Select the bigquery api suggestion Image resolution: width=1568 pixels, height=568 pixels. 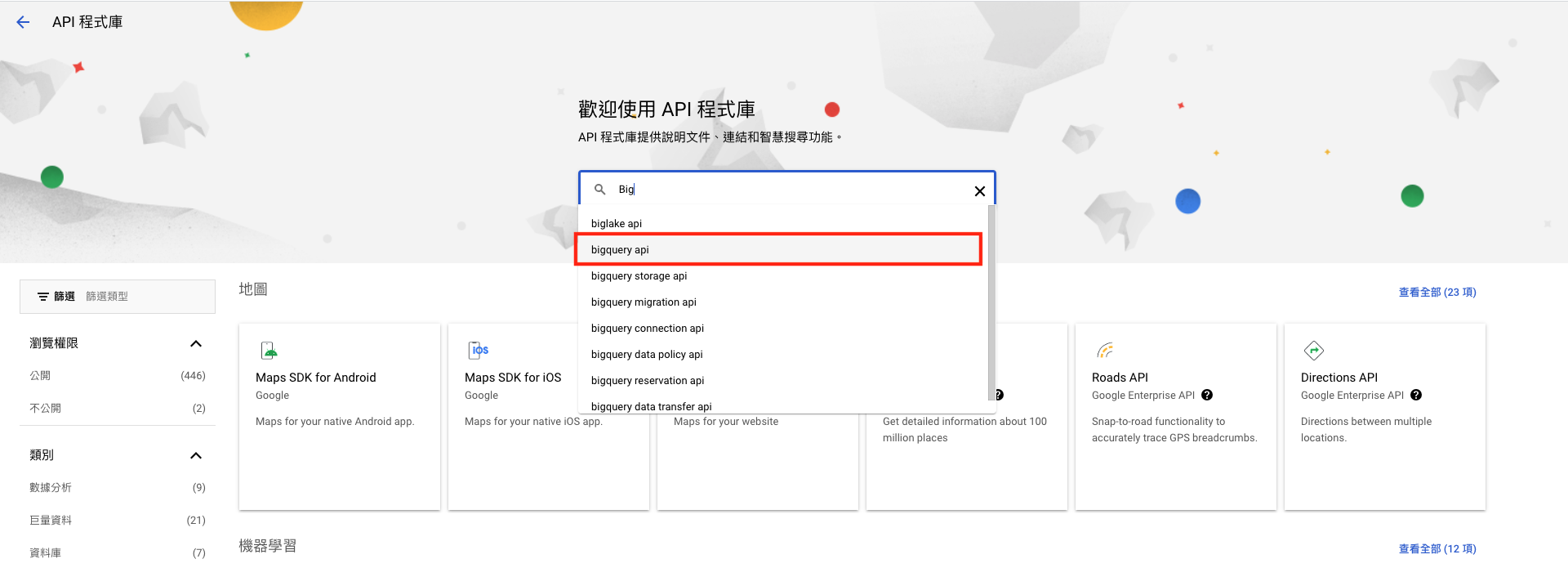[782, 250]
